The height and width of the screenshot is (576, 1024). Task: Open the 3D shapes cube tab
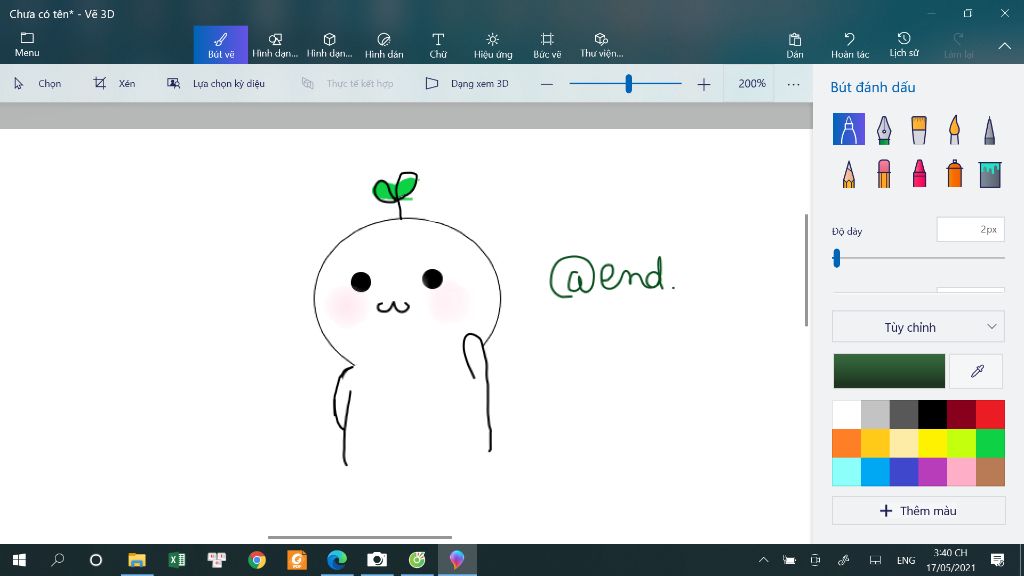pyautogui.click(x=329, y=45)
